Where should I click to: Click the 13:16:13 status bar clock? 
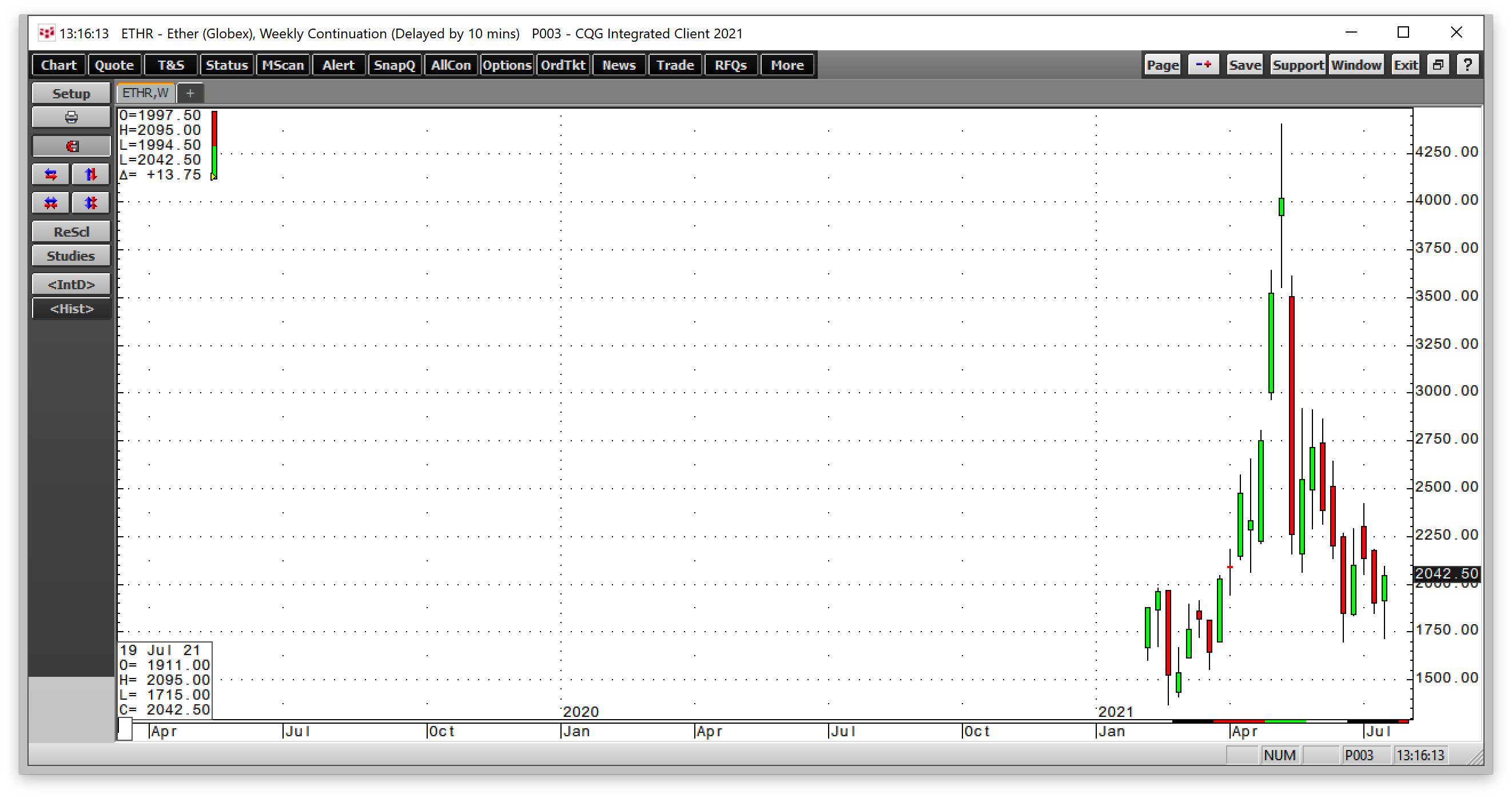1421,755
